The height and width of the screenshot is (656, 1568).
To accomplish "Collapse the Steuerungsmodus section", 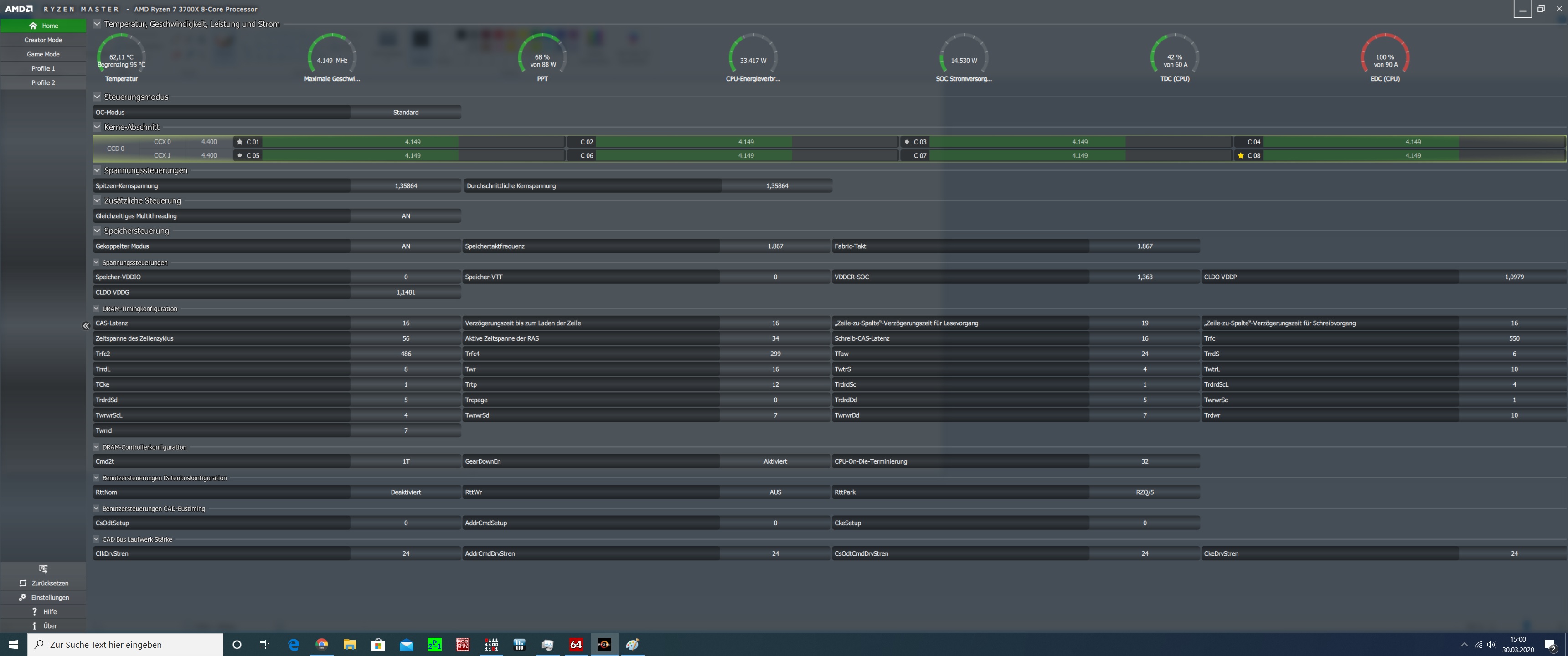I will tap(97, 97).
